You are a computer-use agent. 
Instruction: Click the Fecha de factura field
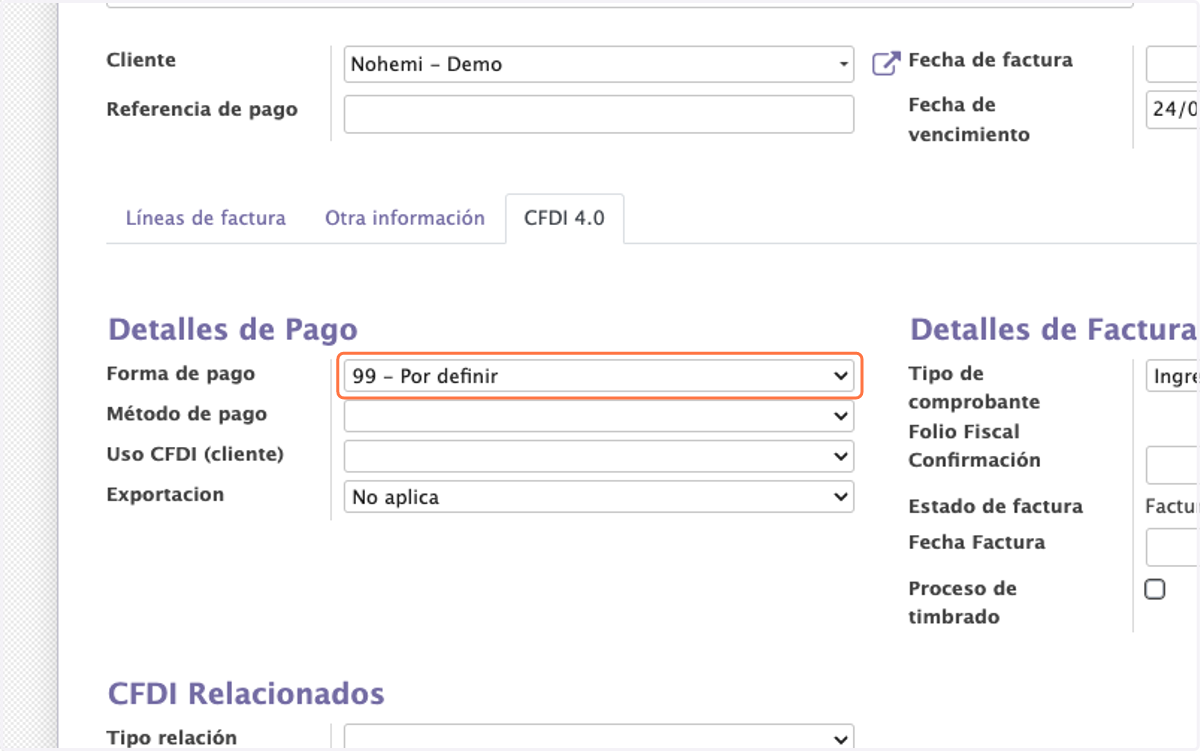coord(1172,64)
